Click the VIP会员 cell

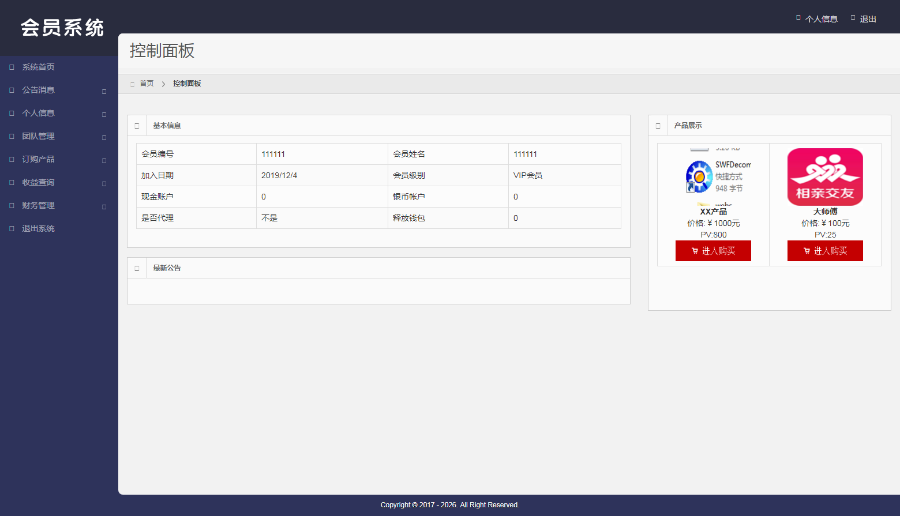click(528, 175)
